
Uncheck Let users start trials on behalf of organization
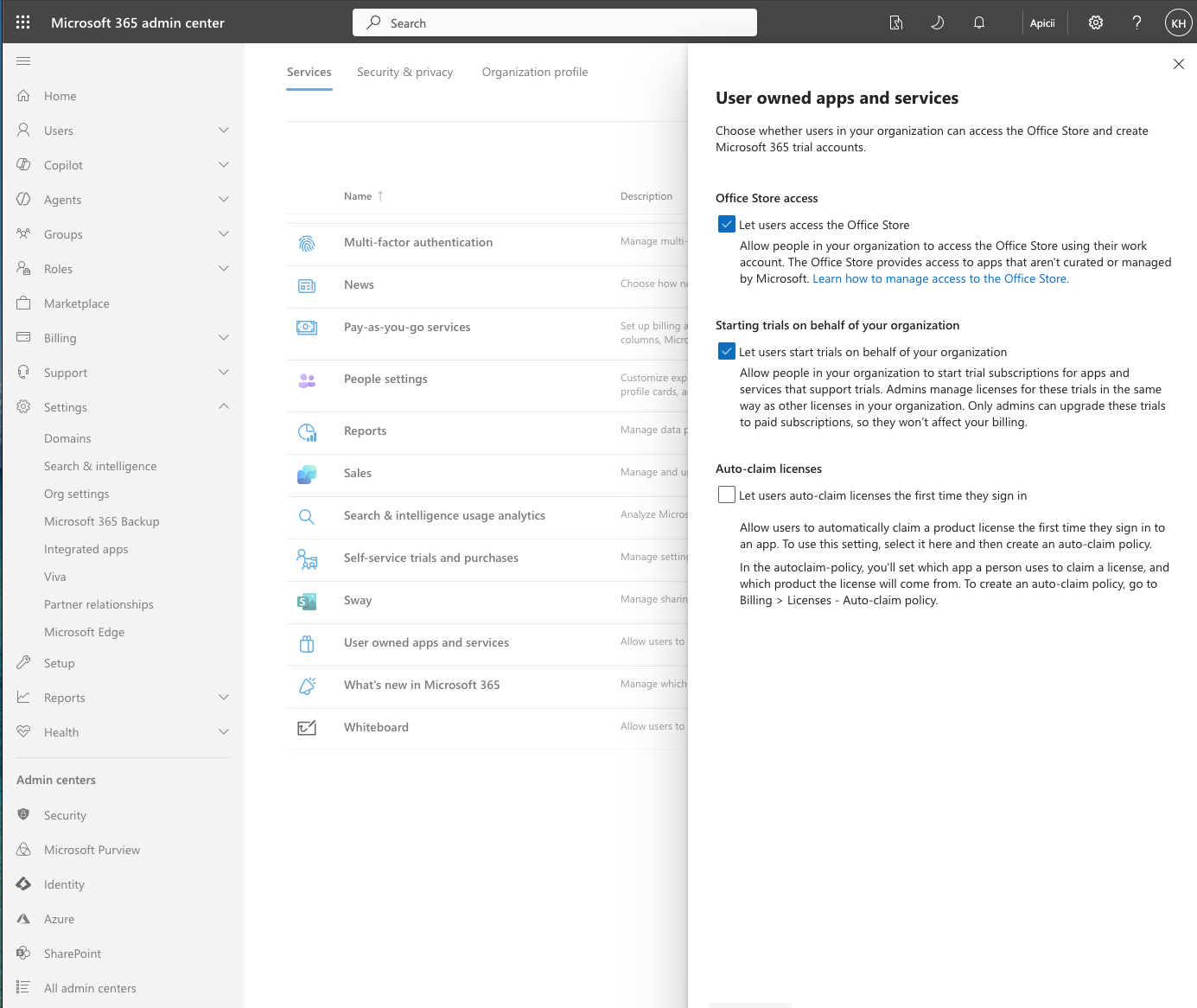[727, 351]
